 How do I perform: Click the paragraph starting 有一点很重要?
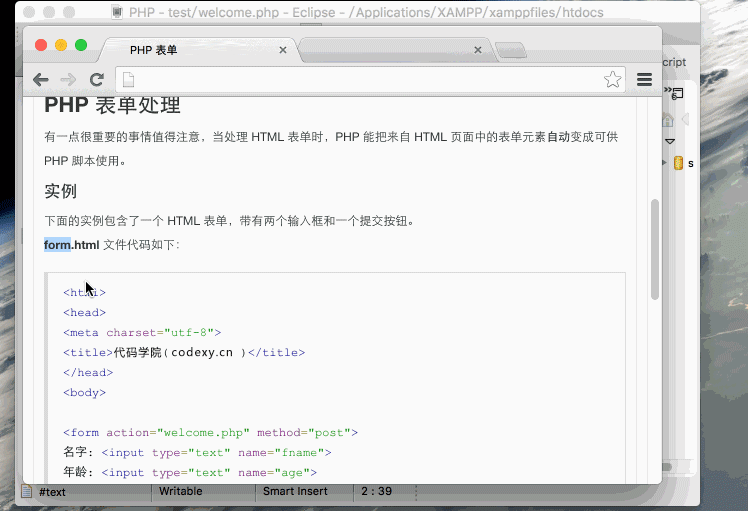[331, 149]
